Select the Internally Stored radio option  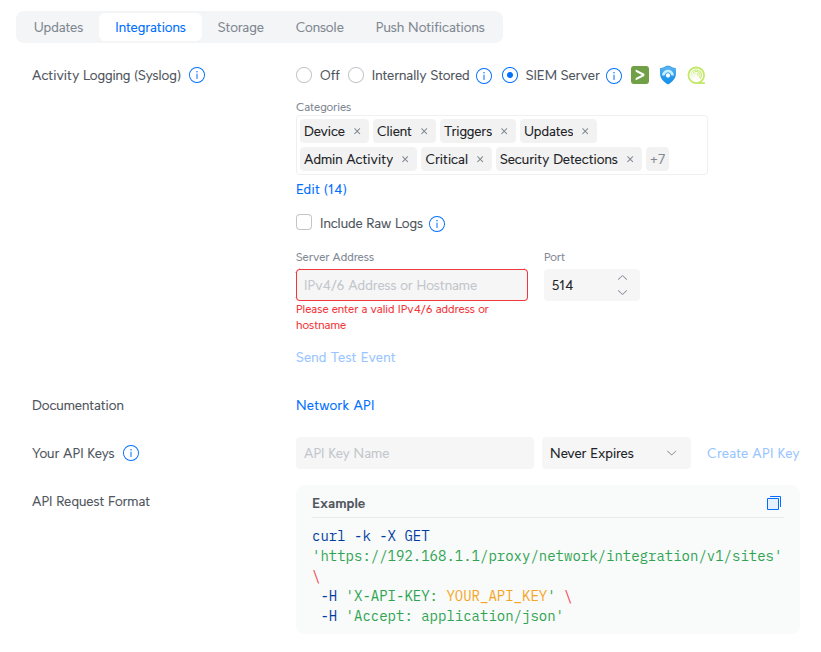coord(356,75)
